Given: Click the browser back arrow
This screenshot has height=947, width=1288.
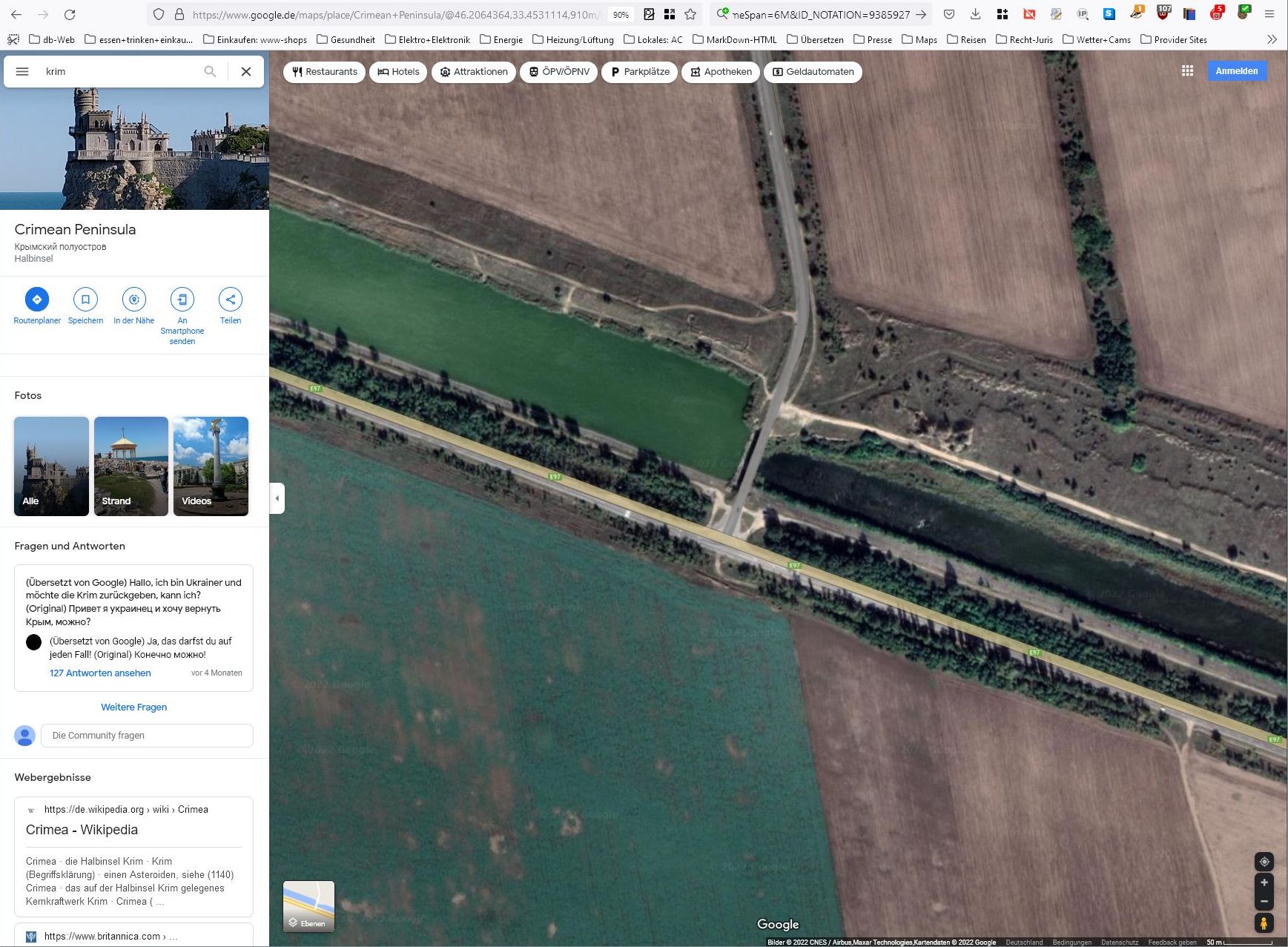Looking at the screenshot, I should [16, 15].
